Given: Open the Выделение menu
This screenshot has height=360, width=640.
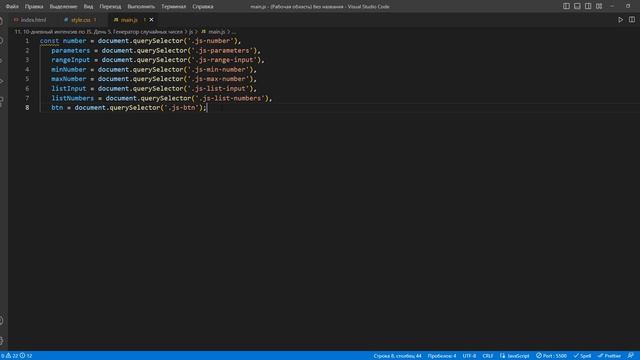Looking at the screenshot, I should 63,7.
